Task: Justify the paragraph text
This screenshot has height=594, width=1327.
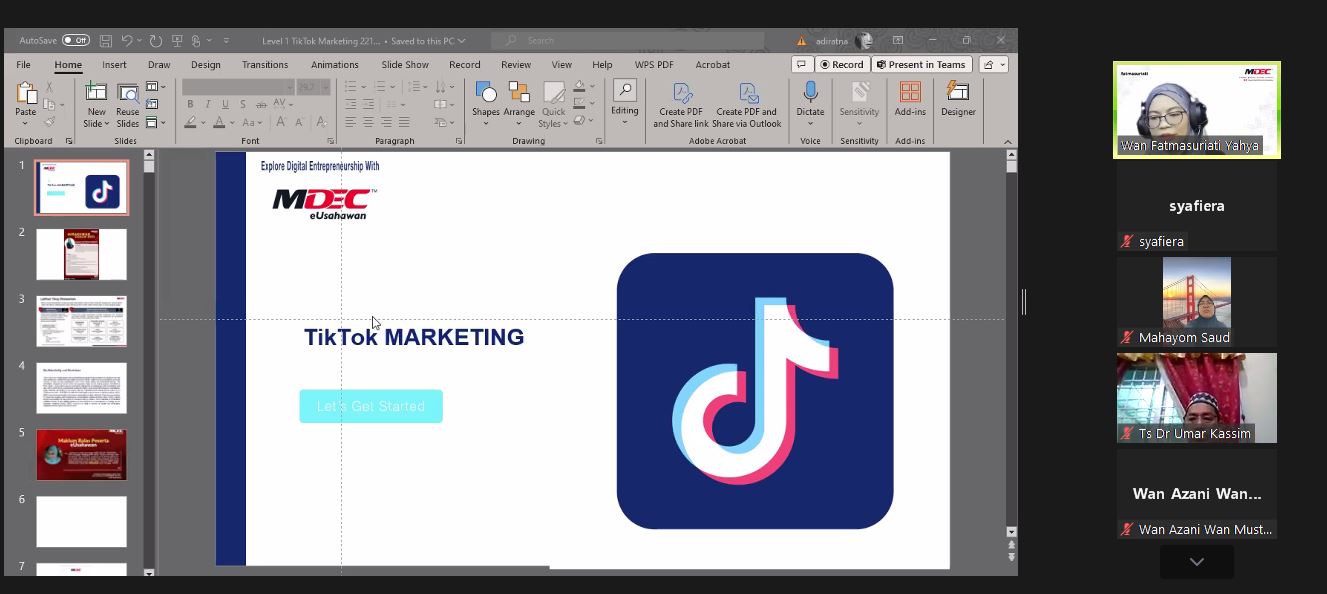Action: coord(404,122)
